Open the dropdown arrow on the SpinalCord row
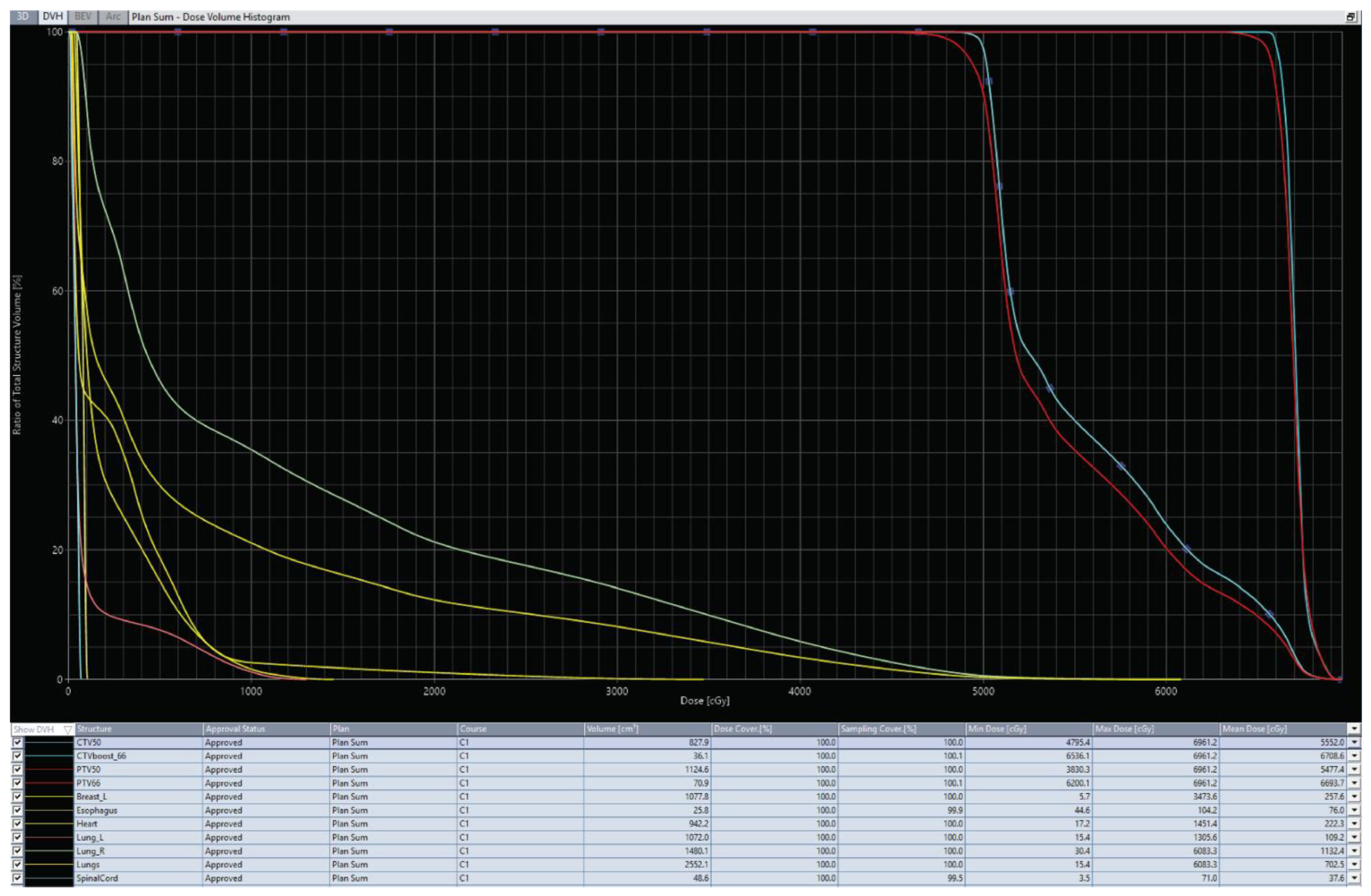 (1354, 877)
